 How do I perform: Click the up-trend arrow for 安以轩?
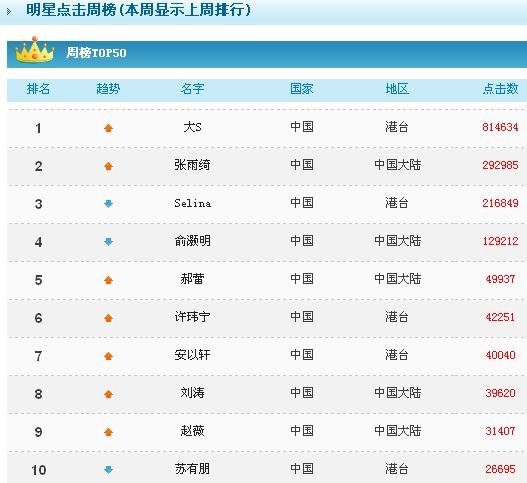tap(108, 356)
